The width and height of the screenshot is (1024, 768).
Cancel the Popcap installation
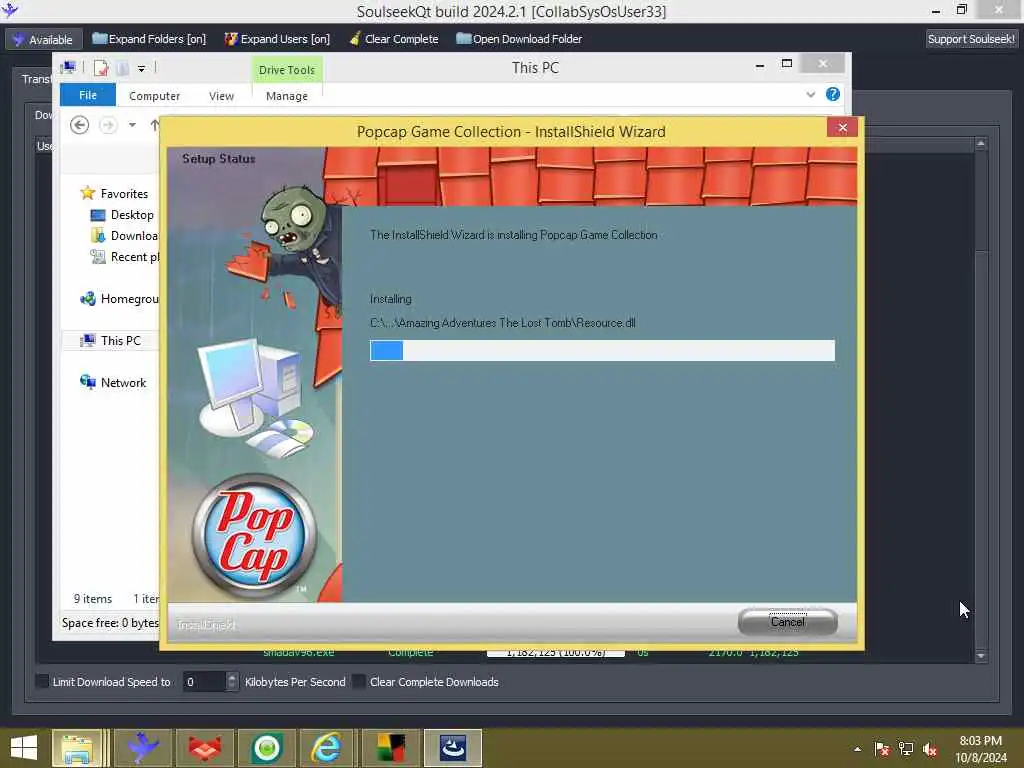(x=788, y=622)
